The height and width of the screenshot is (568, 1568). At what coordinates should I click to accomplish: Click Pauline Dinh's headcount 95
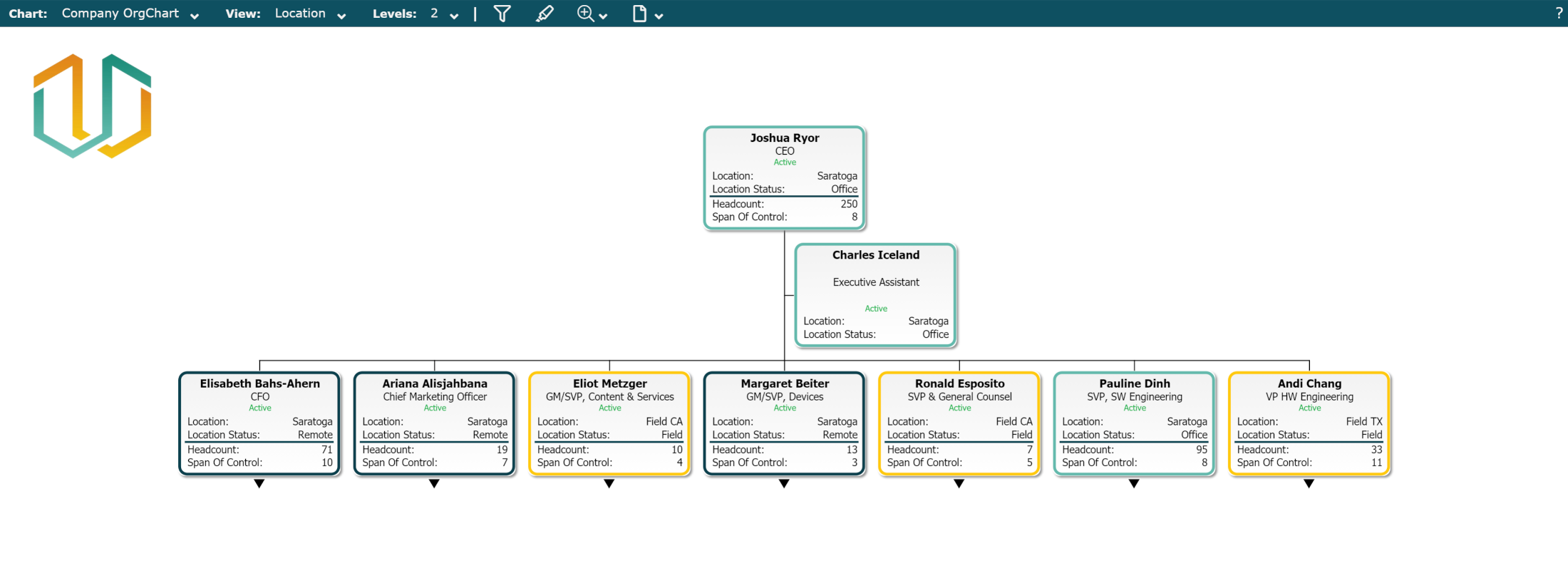pyautogui.click(x=1202, y=450)
